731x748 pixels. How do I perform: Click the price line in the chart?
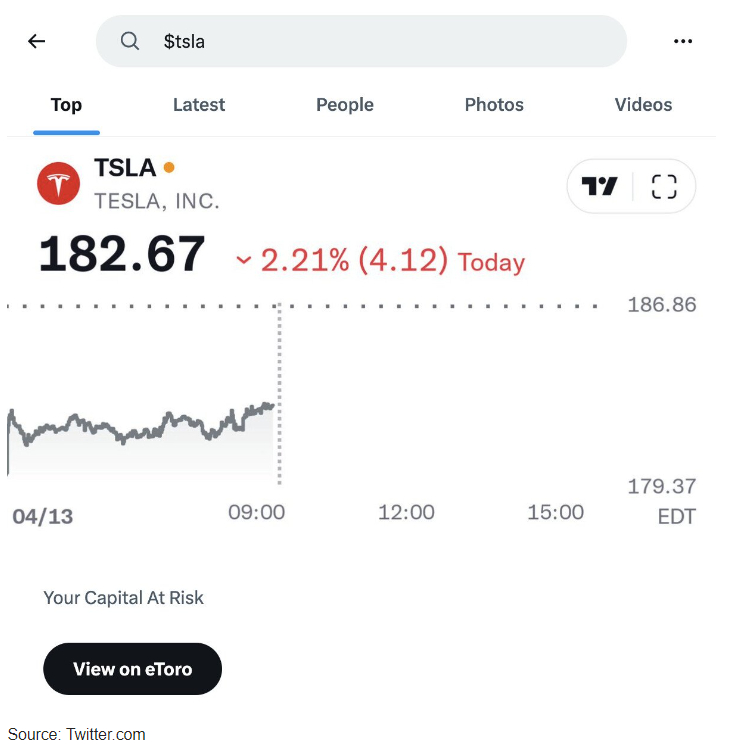[x=141, y=424]
